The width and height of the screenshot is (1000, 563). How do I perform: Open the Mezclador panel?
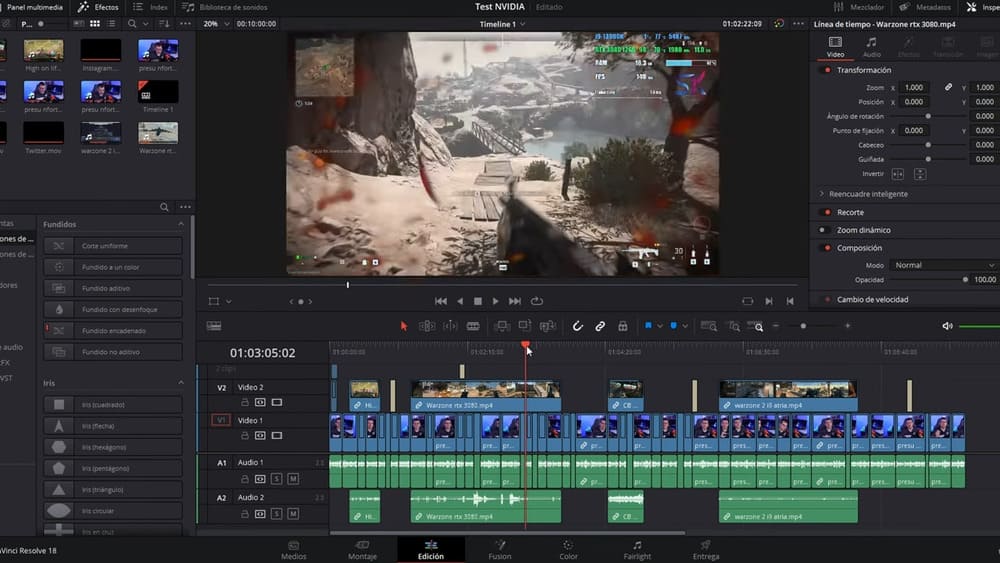[858, 7]
